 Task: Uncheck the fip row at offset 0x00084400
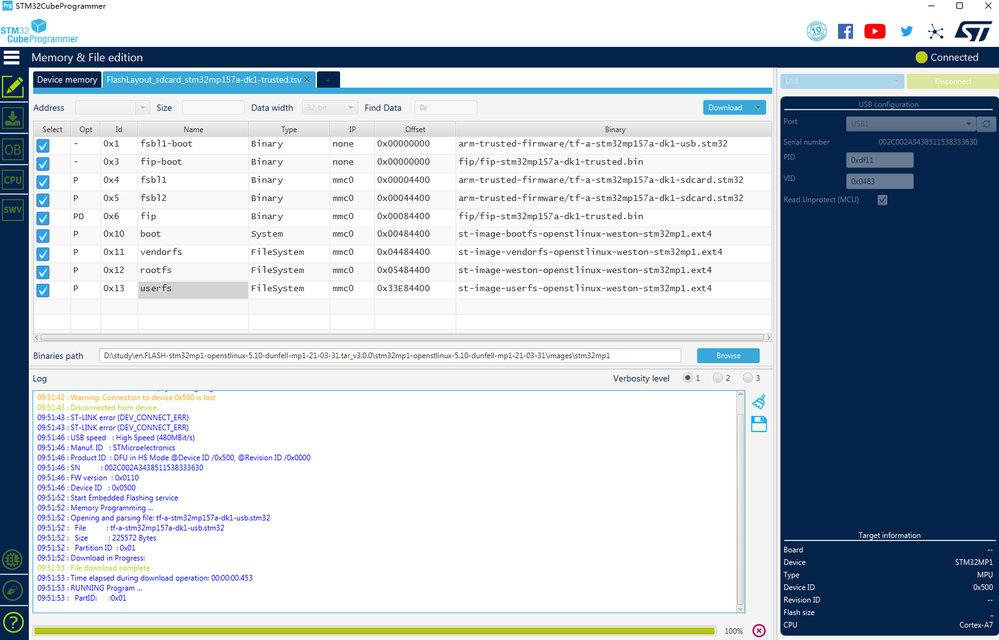coord(43,218)
